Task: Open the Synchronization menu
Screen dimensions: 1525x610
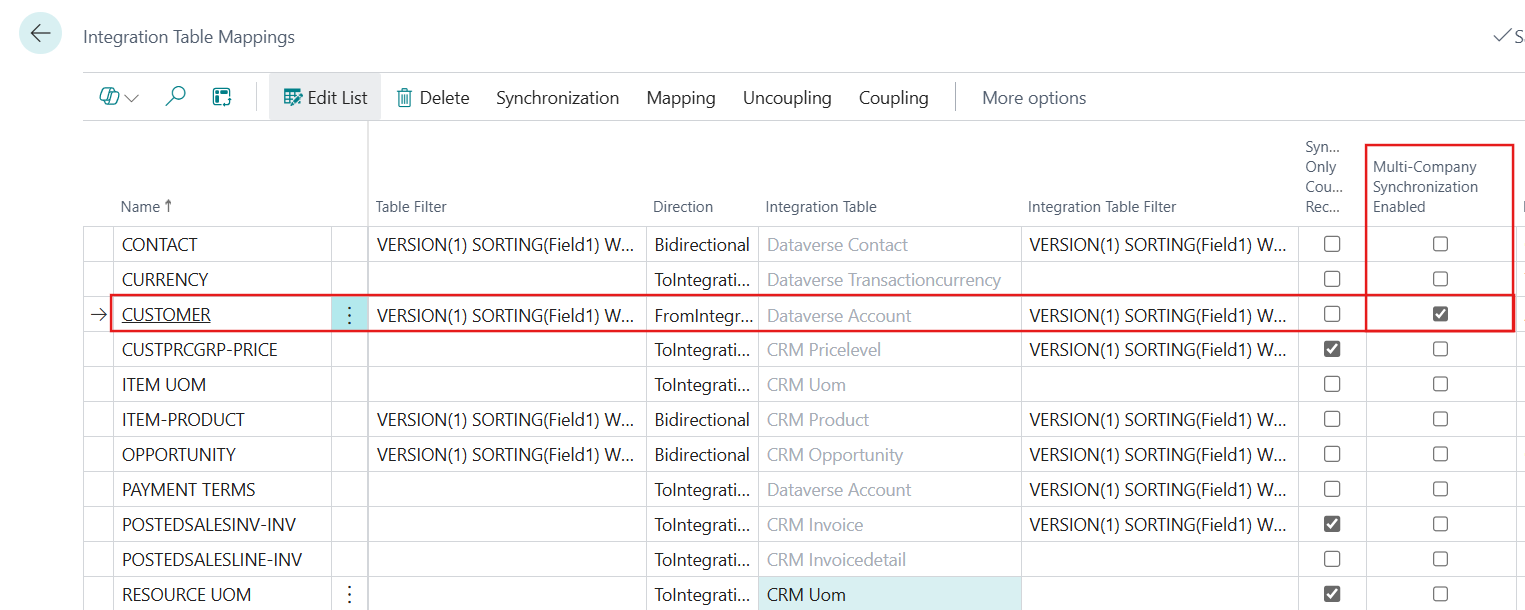Action: (557, 96)
